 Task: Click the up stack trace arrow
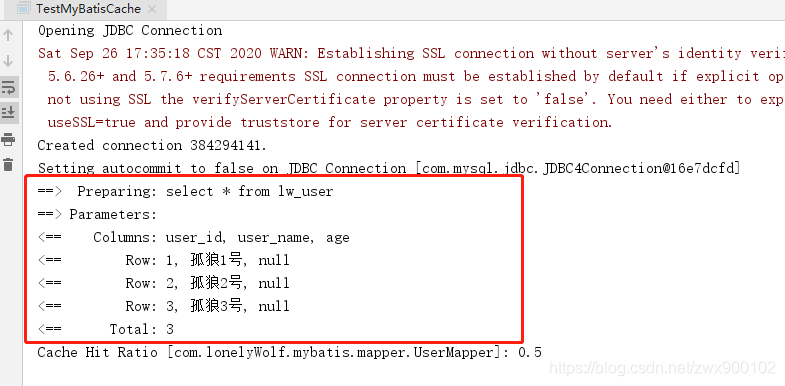(8, 36)
